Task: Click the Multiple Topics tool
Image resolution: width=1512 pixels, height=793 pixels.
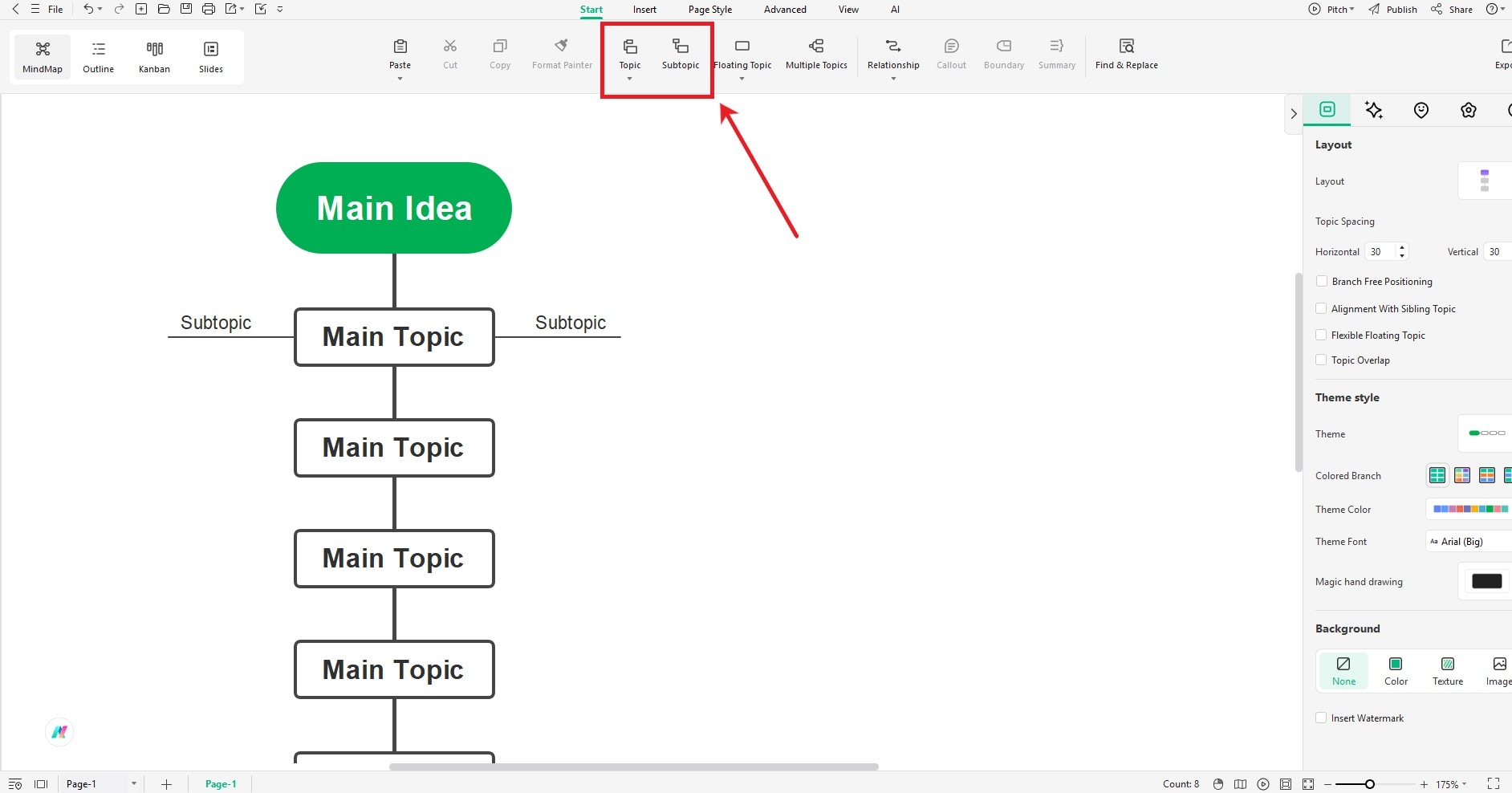Action: coord(816,54)
